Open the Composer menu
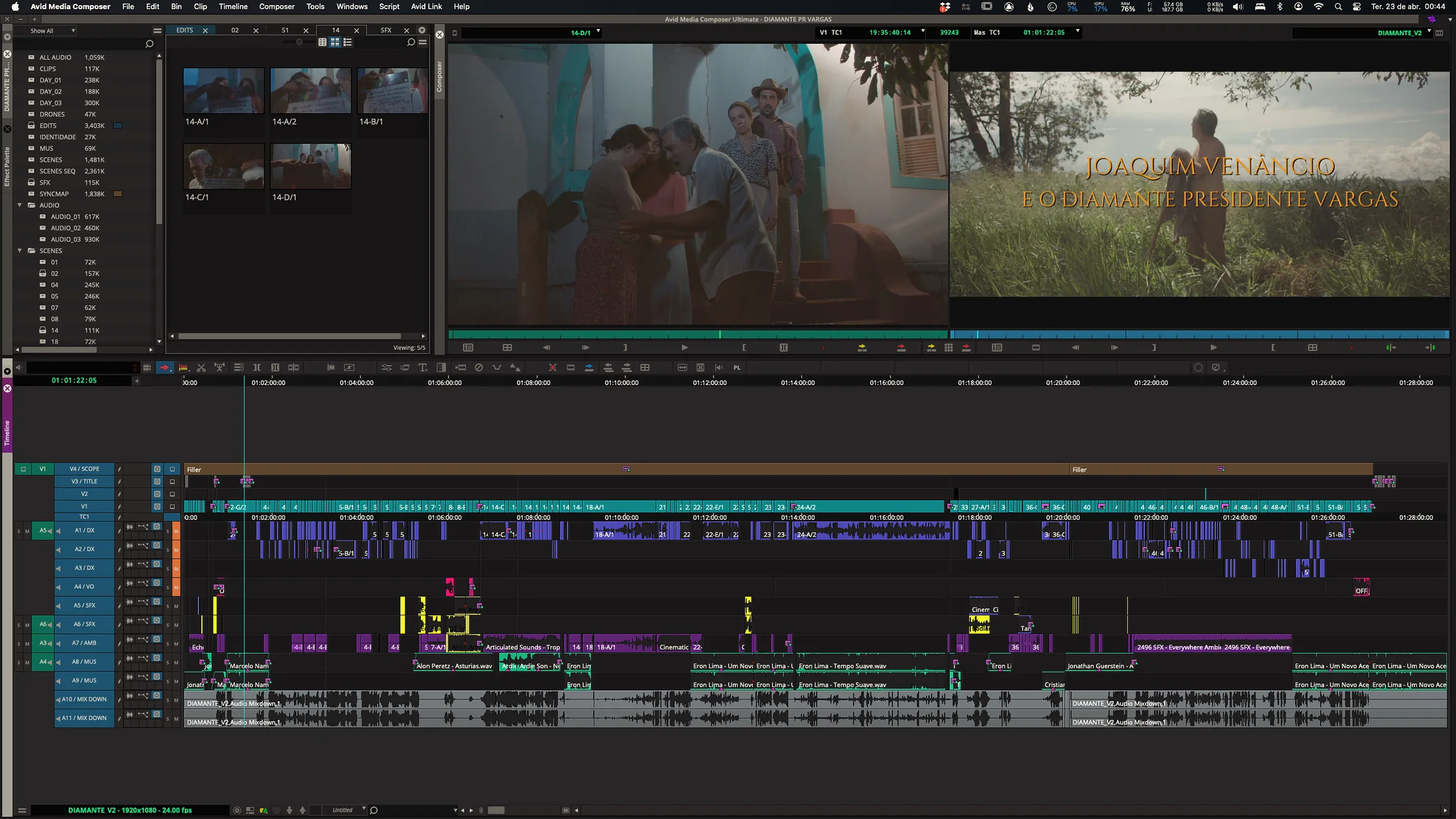 coord(277,7)
